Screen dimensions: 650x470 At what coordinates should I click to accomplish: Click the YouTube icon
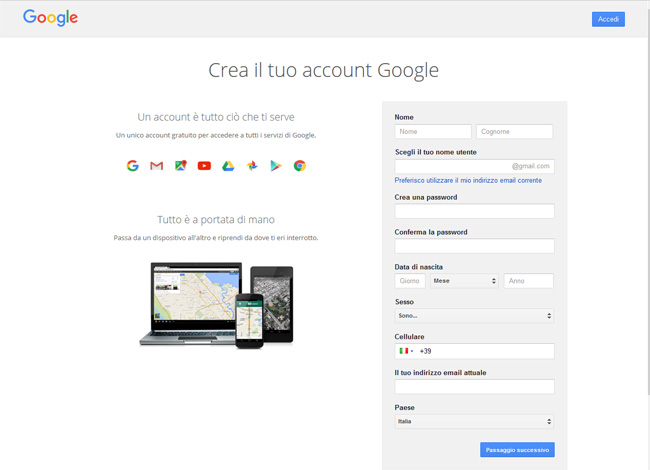point(204,166)
